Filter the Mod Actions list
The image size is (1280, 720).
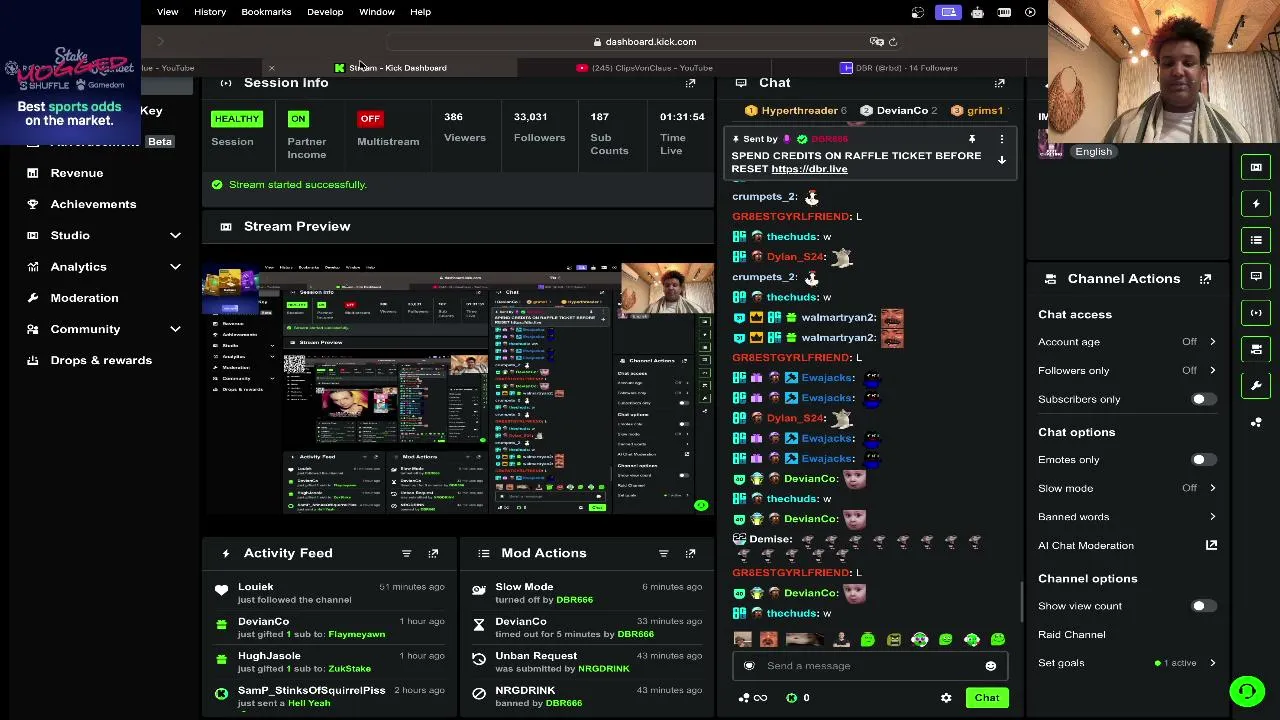(x=663, y=553)
